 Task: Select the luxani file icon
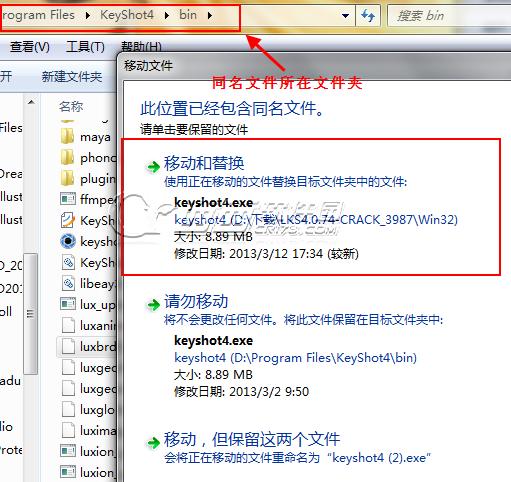point(68,325)
